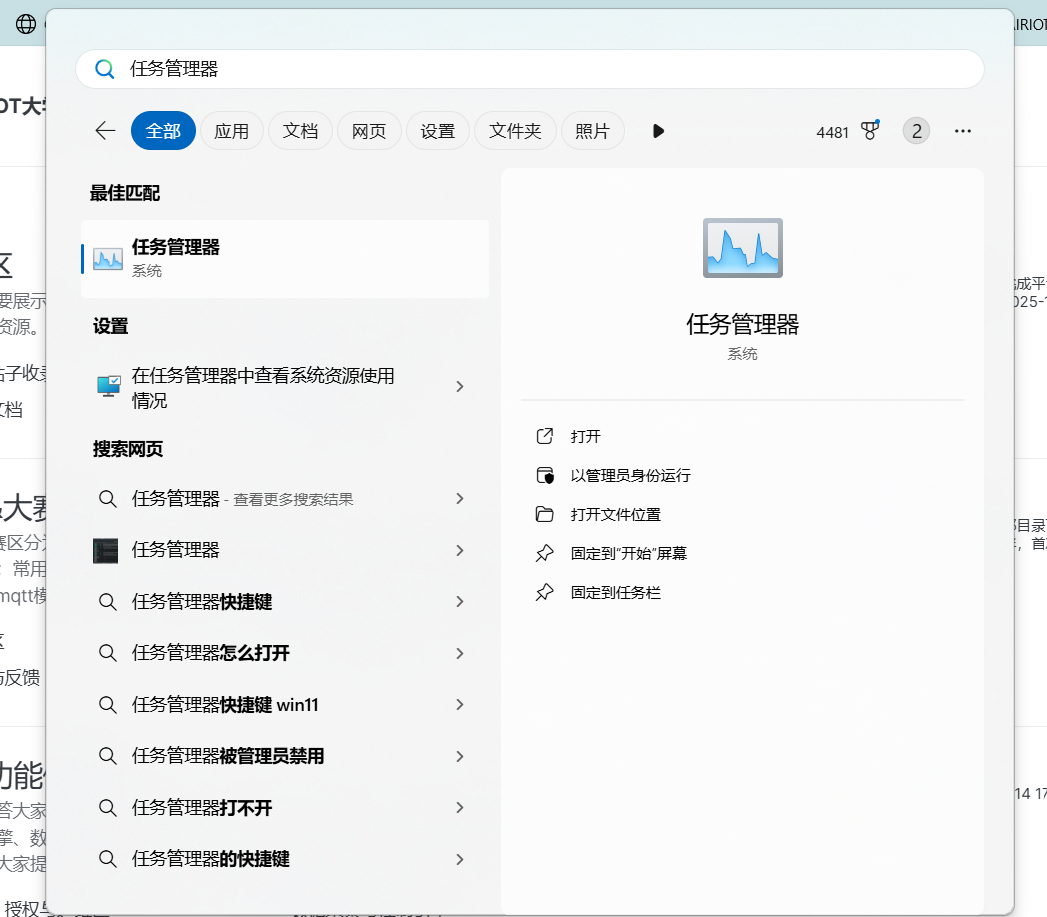
Task: Click the back arrow in search panel
Action: [105, 131]
